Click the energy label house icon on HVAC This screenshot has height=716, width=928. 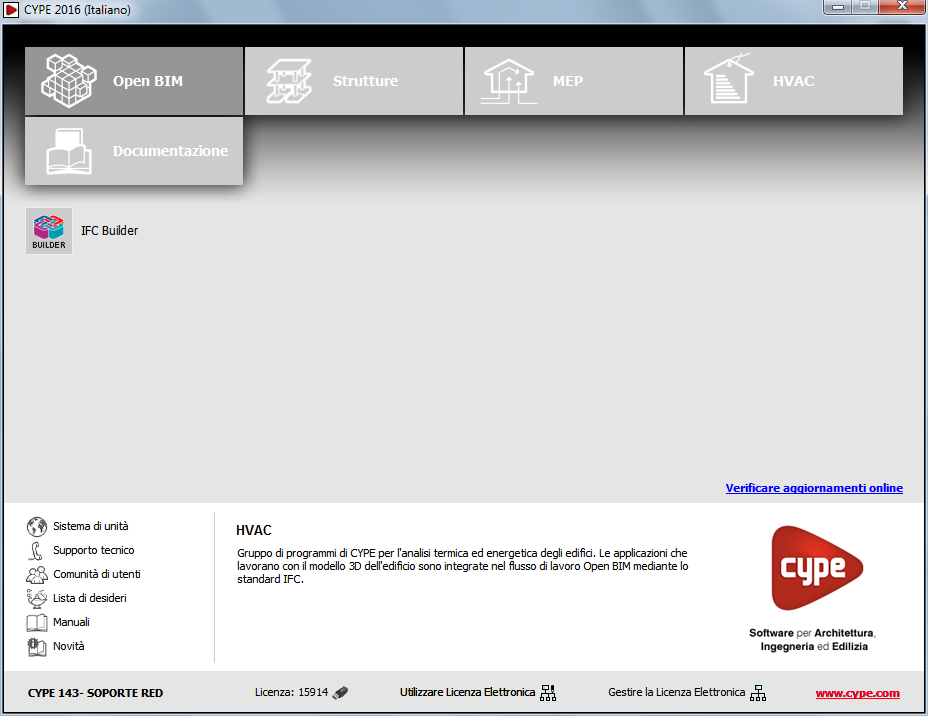pyautogui.click(x=729, y=79)
